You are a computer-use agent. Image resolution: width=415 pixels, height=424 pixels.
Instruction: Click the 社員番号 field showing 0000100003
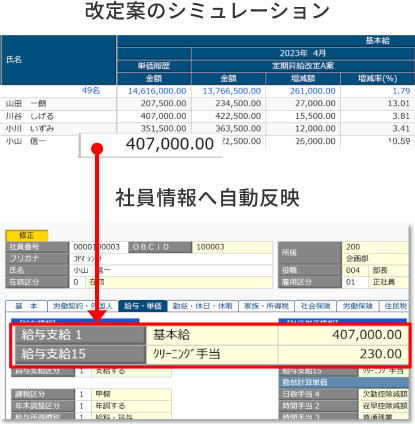[98, 247]
